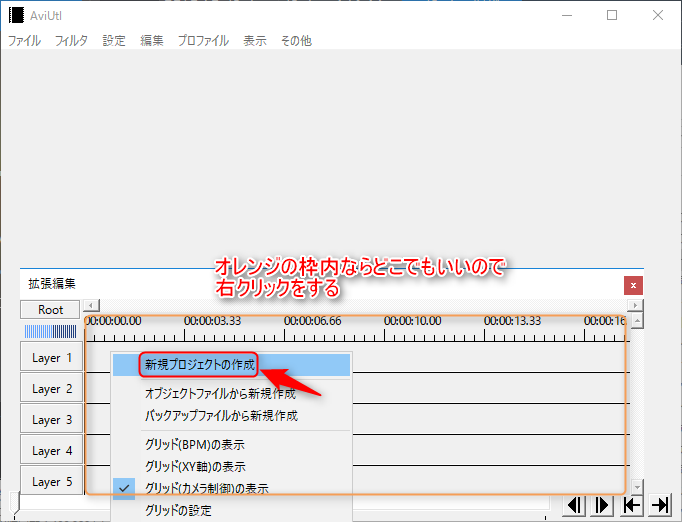Image resolution: width=682 pixels, height=522 pixels.
Task: Toggle Layer 5 button
Action: coord(51,481)
